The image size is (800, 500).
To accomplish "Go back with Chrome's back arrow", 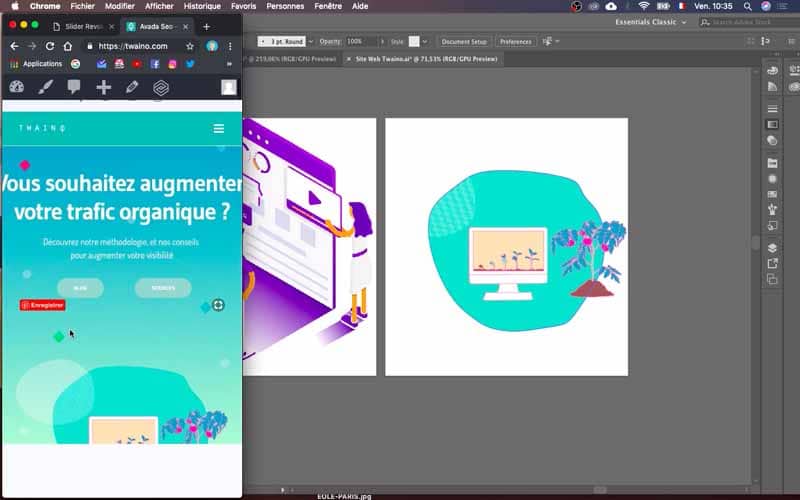I will pos(14,46).
